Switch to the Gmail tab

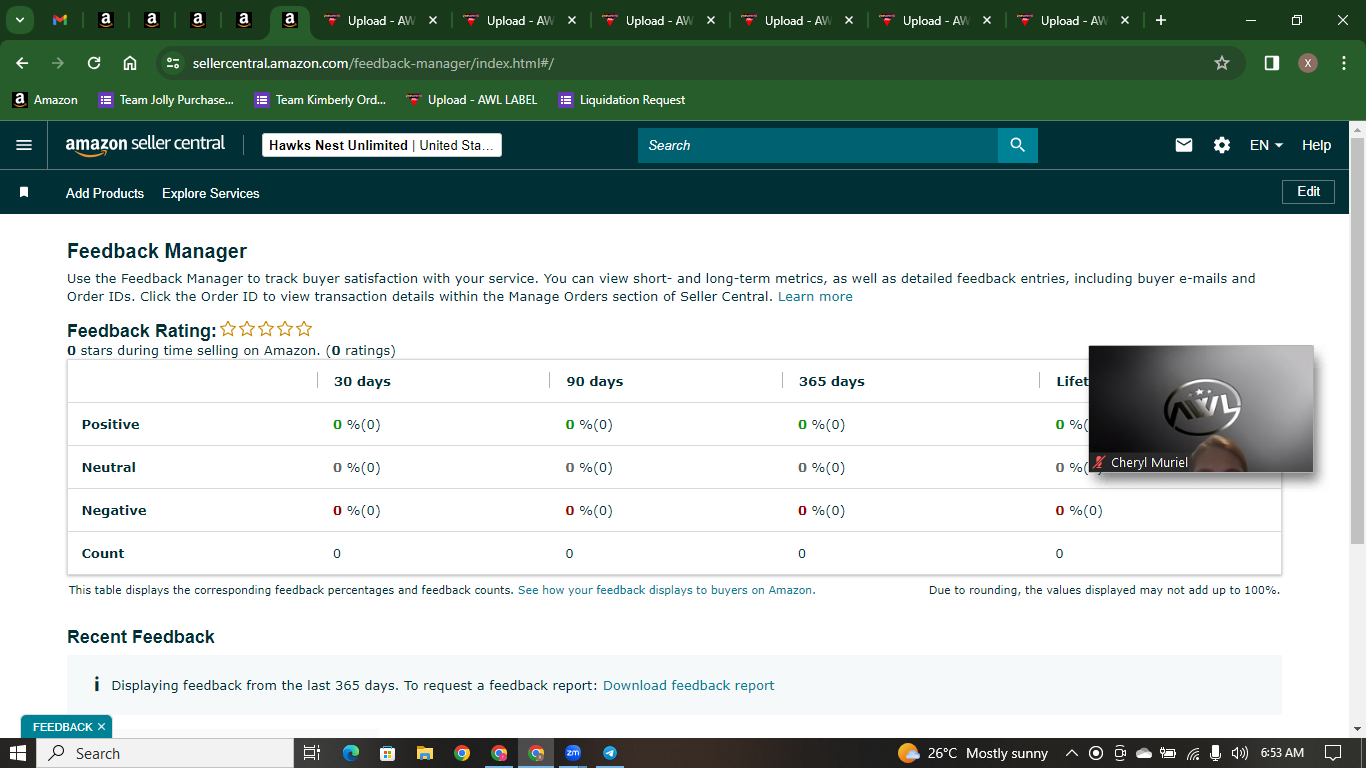click(x=60, y=20)
